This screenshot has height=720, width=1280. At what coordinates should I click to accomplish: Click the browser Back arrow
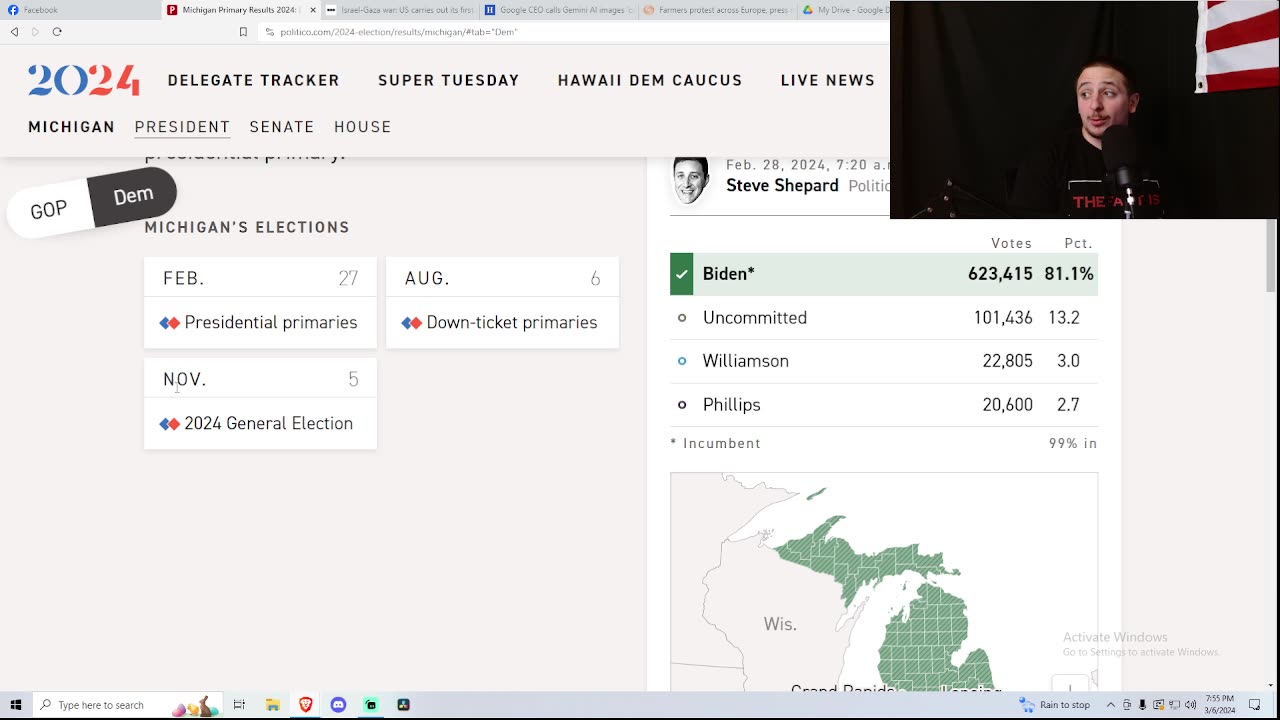pyautogui.click(x=14, y=32)
